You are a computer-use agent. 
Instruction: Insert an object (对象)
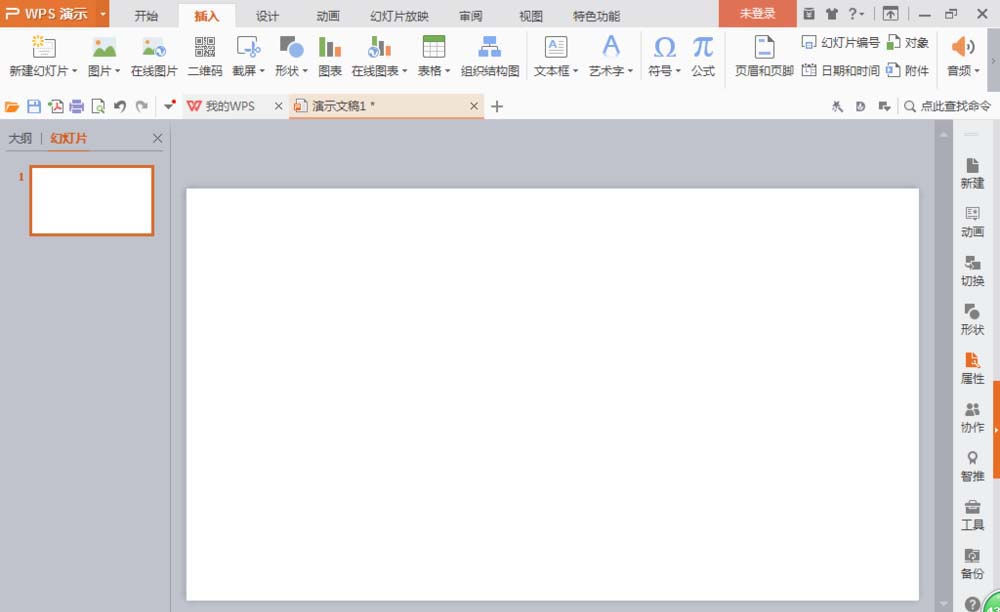pos(908,43)
